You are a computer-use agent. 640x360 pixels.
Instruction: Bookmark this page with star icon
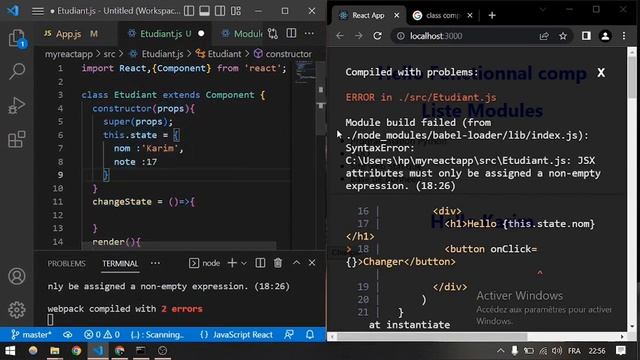(563, 36)
